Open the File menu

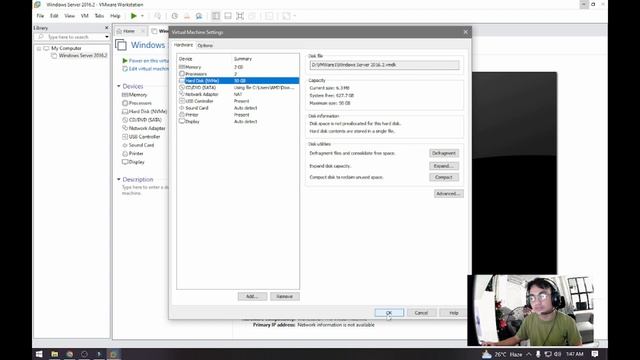click(40, 16)
